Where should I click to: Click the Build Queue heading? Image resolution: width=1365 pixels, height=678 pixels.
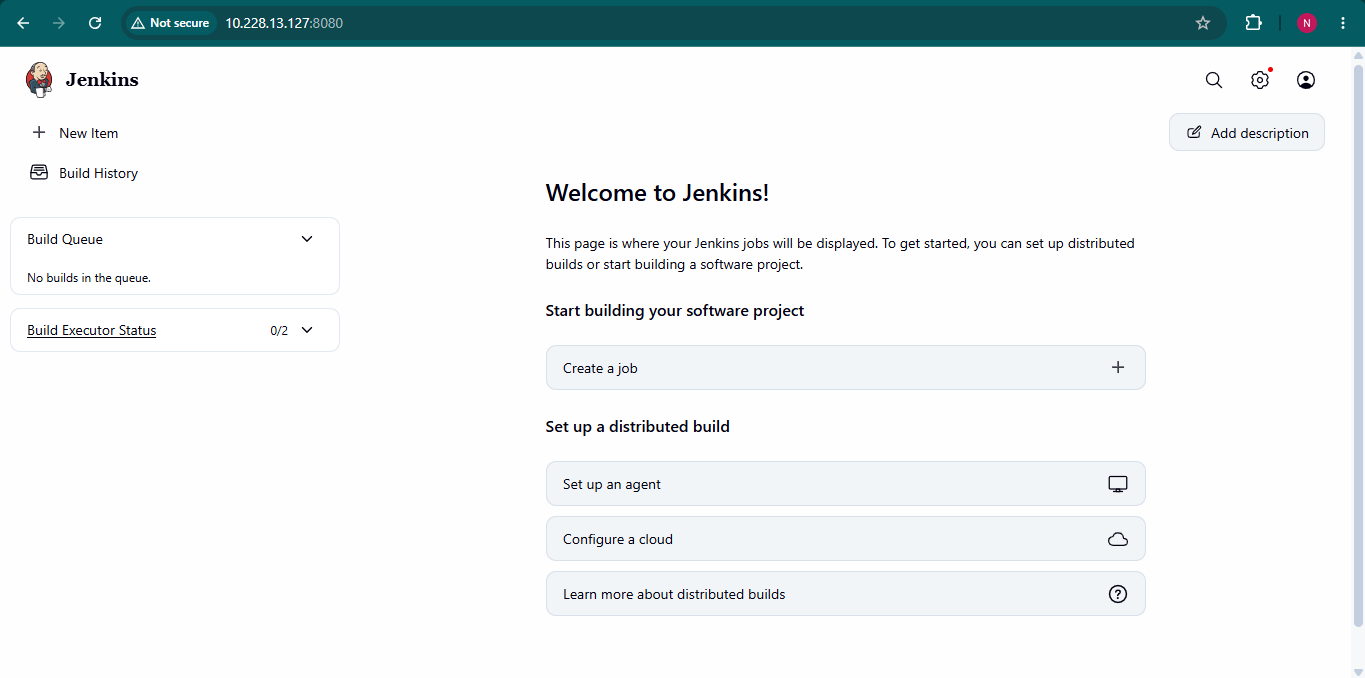tap(65, 239)
